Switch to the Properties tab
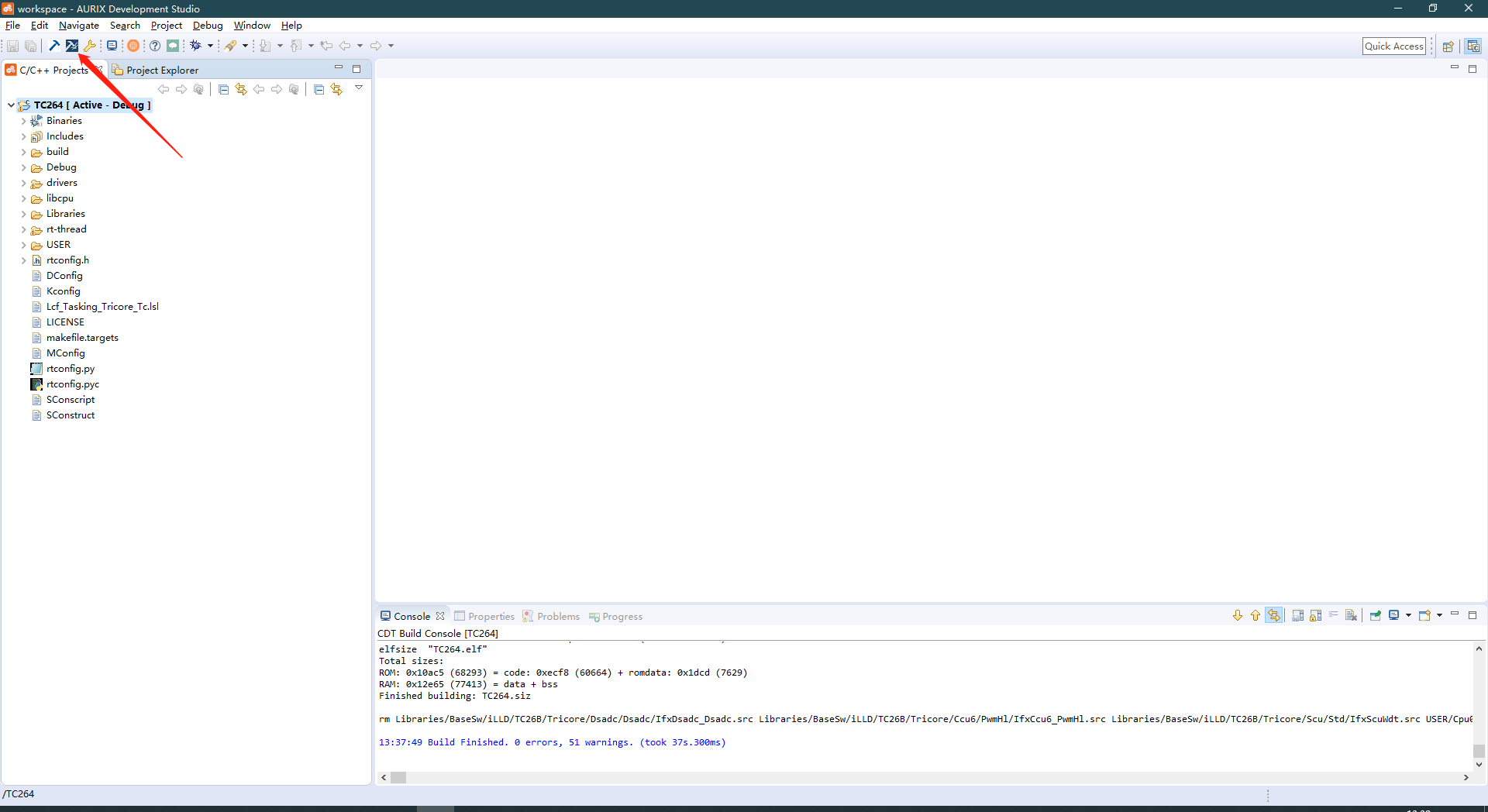Viewport: 1488px width, 812px height. [x=484, y=616]
